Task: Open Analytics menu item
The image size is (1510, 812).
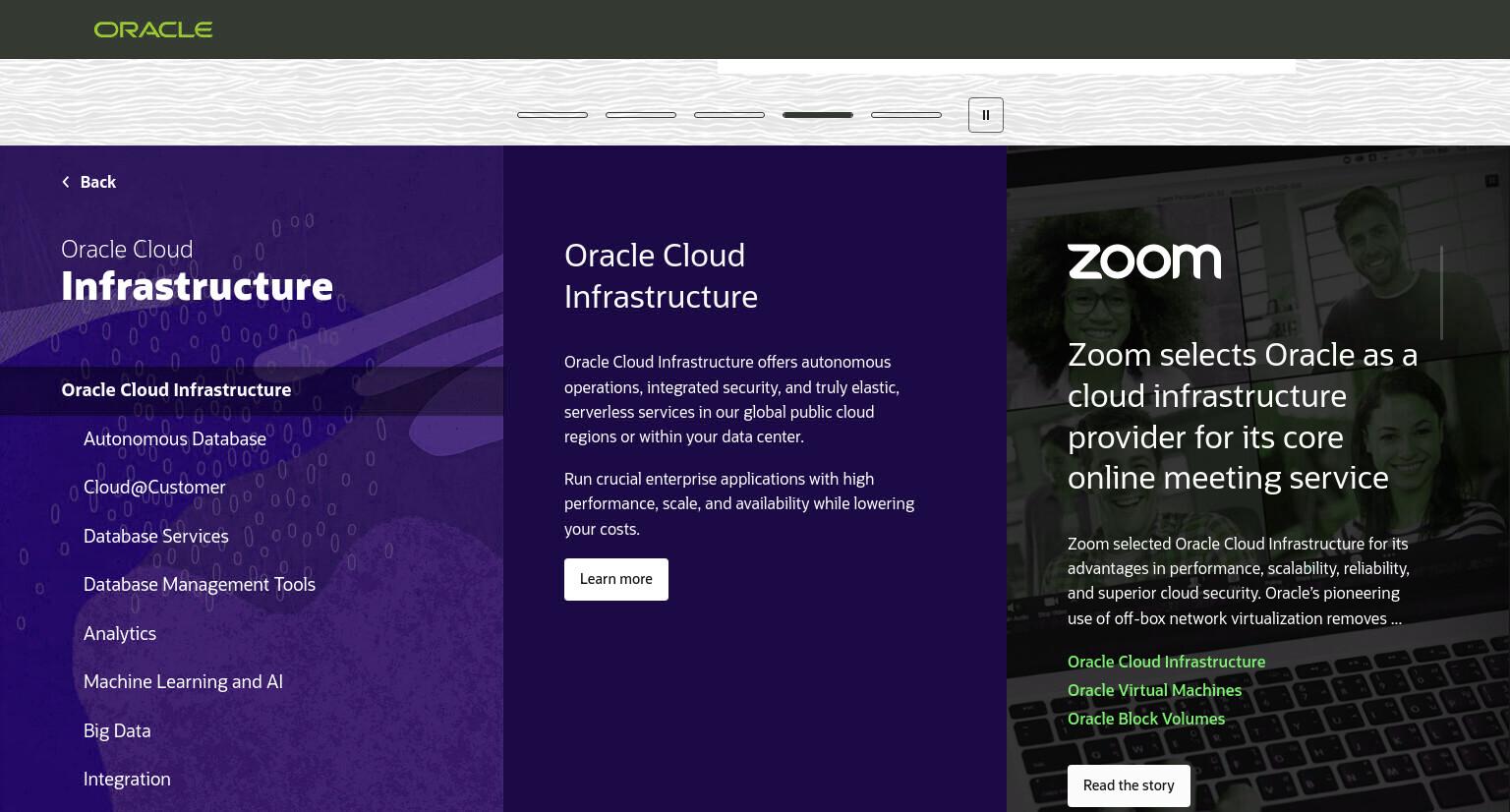Action: coord(120,634)
